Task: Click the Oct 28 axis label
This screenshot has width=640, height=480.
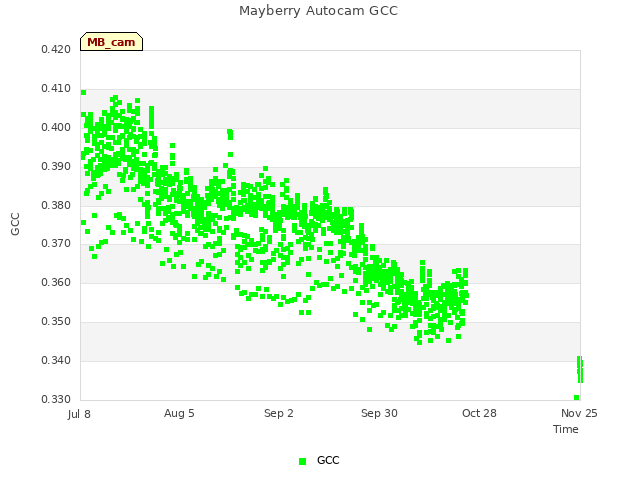Action: (x=479, y=413)
